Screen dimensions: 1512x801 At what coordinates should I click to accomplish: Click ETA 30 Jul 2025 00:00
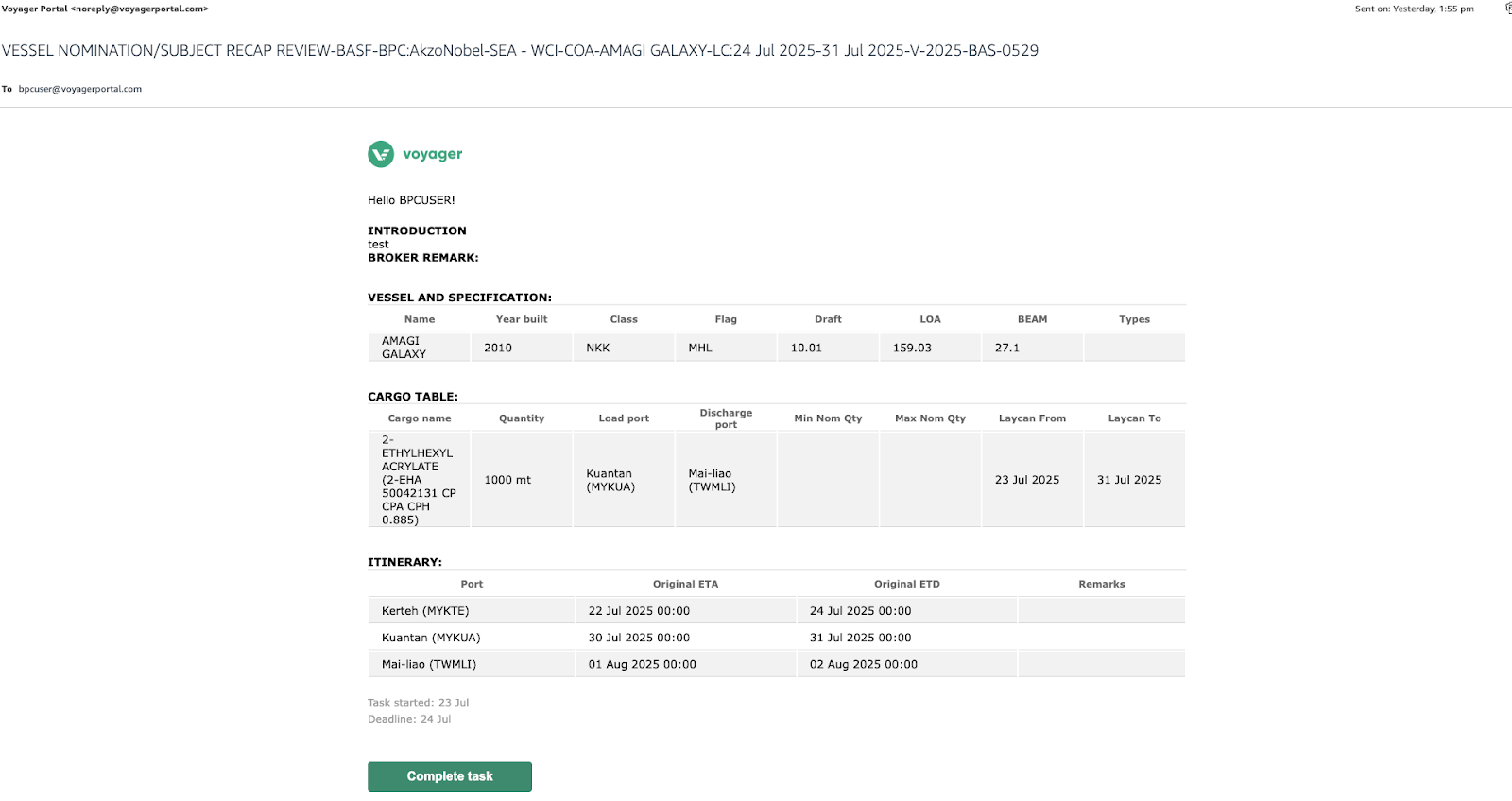(639, 638)
